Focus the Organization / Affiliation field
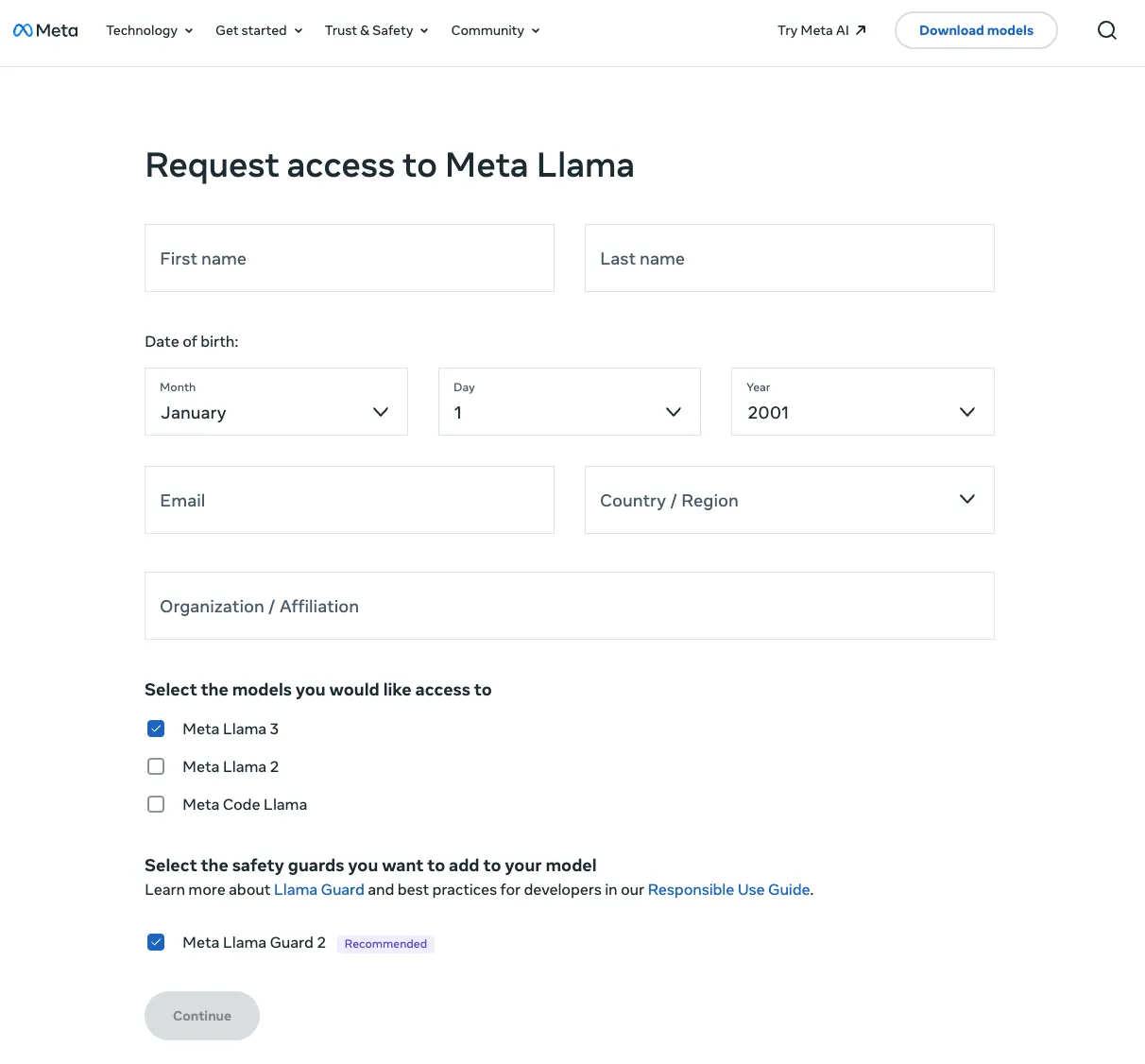1145x1064 pixels. pos(570,606)
